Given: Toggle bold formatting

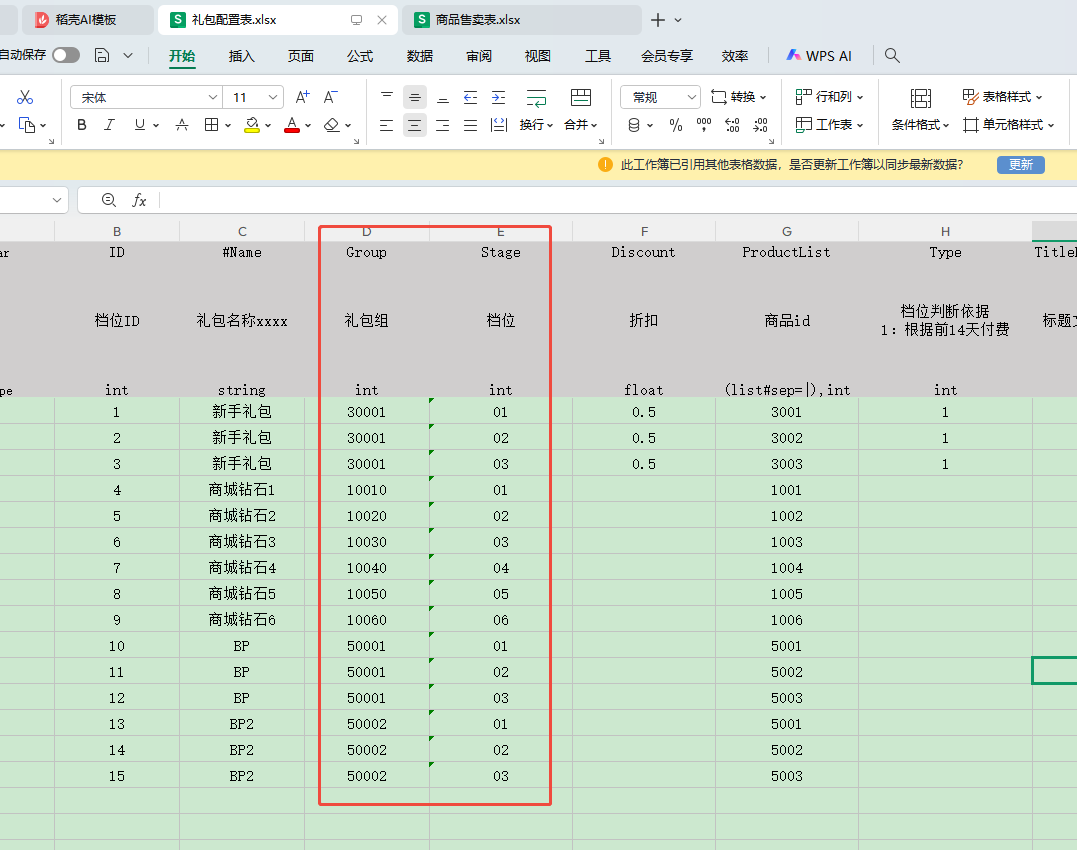Looking at the screenshot, I should point(82,125).
